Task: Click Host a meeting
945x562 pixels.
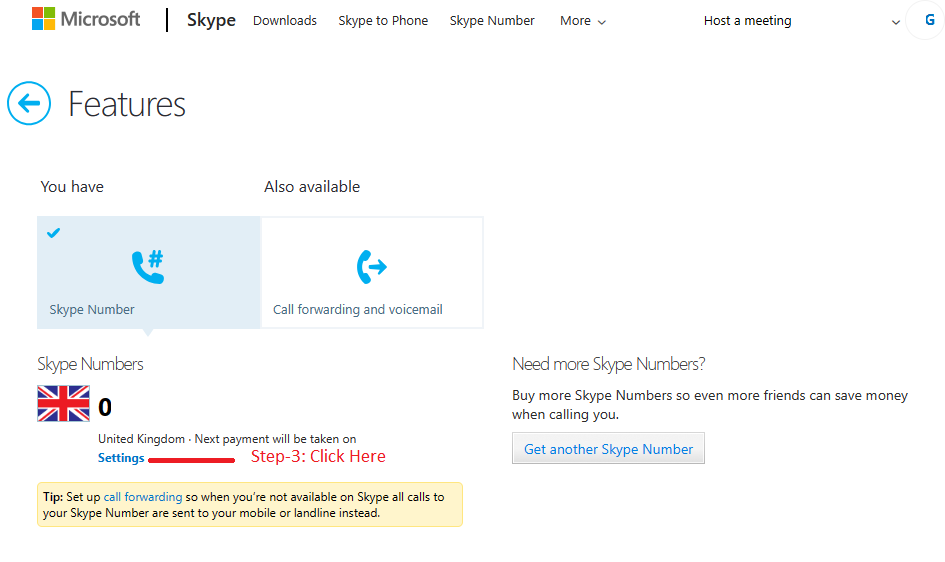Action: click(747, 21)
